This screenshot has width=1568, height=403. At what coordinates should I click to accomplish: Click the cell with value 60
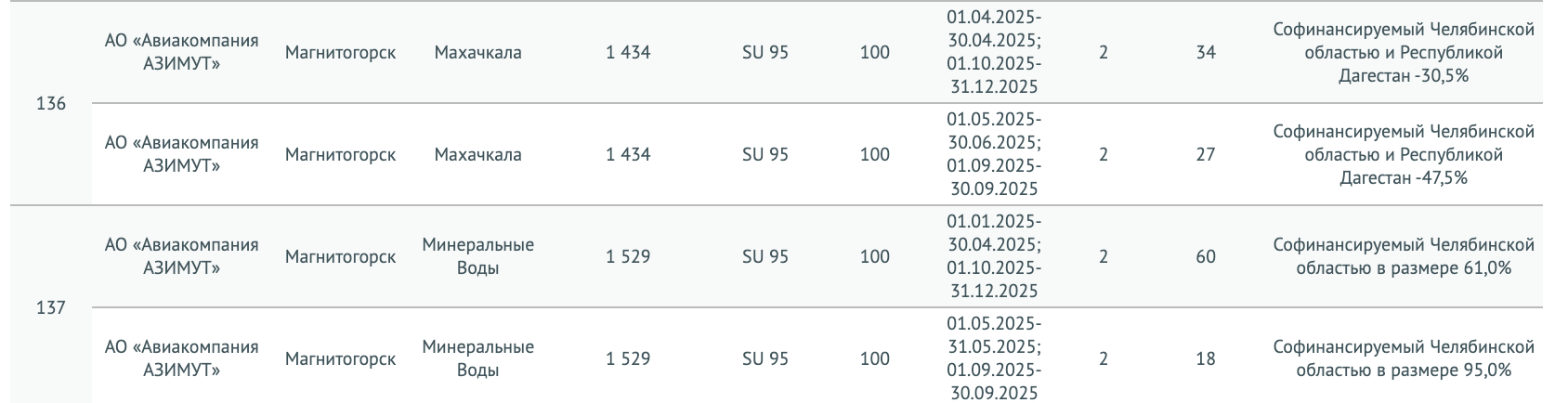pos(1206,257)
